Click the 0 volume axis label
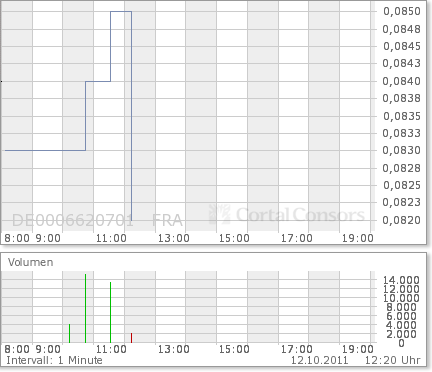This screenshot has height=372, width=432. click(401, 343)
